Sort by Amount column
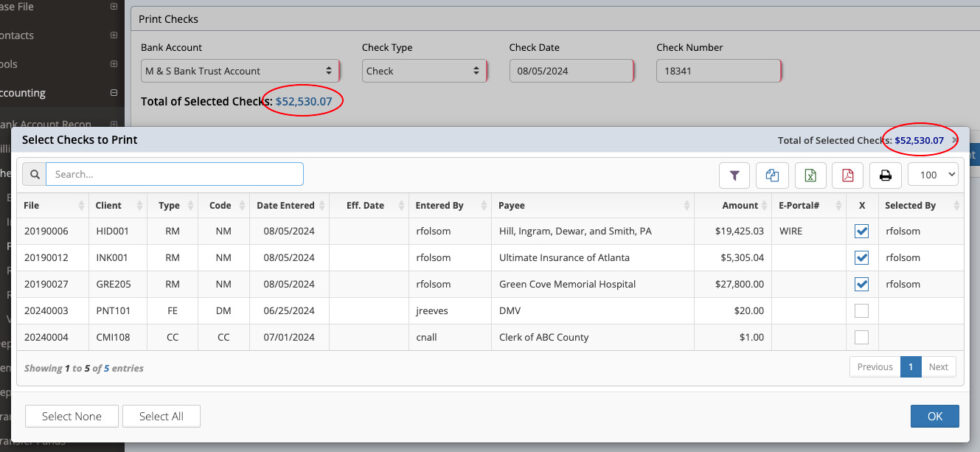The image size is (980, 452). coord(733,206)
